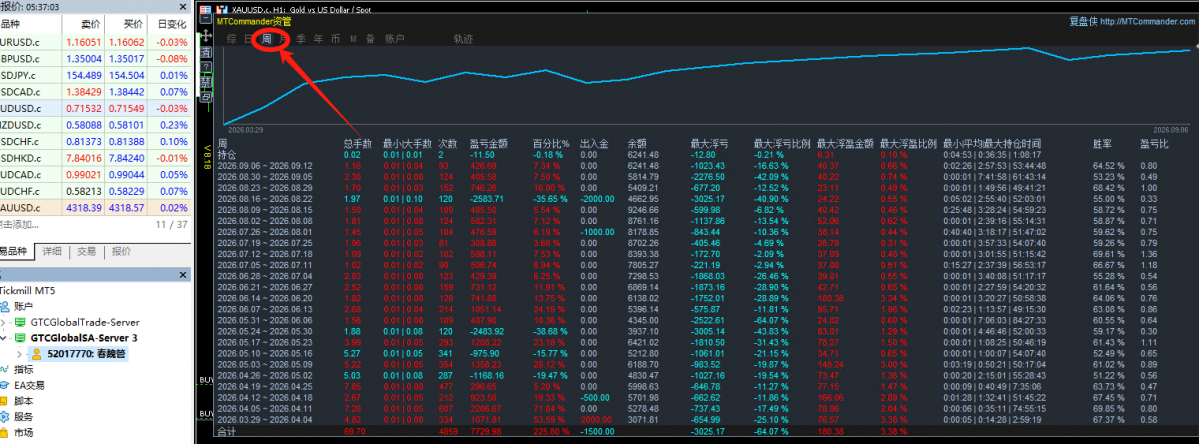Click the 指标 indicators icon
1199x444 pixels.
pos(5,369)
